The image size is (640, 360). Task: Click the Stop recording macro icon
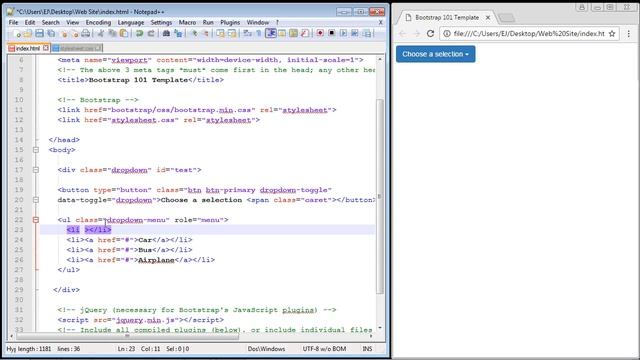click(x=331, y=33)
